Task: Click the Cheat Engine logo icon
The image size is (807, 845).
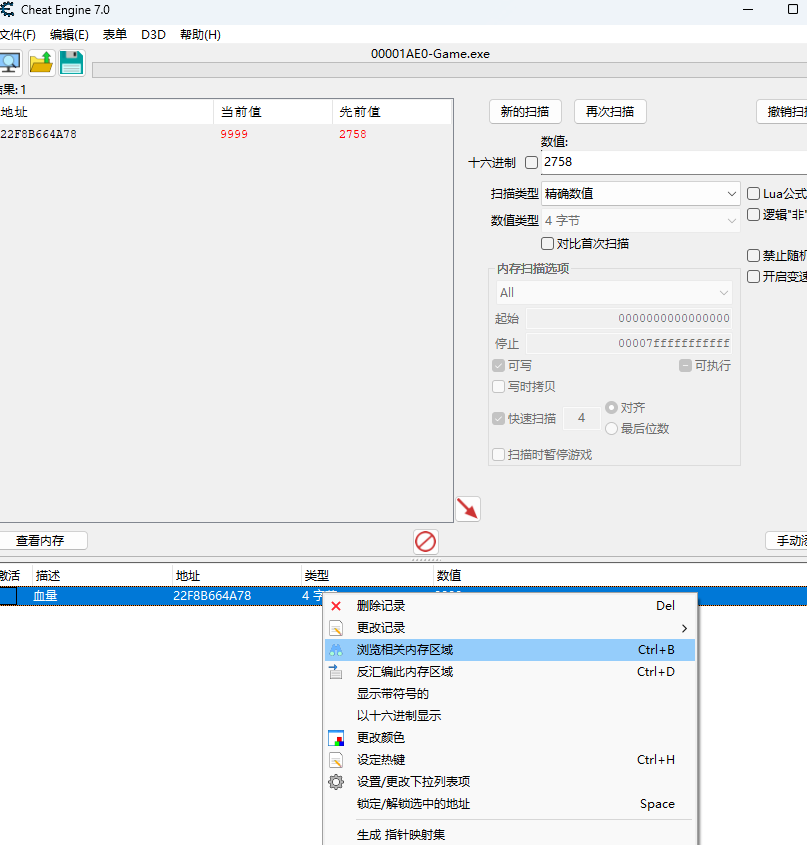Action: coord(7,10)
